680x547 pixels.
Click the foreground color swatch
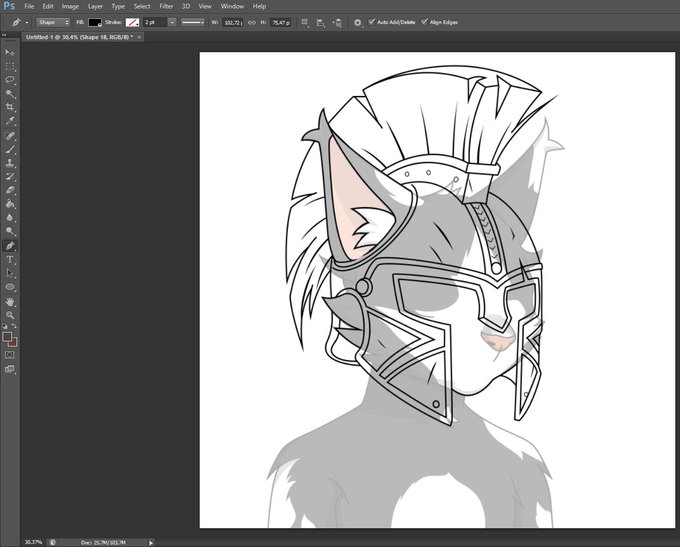coord(7,337)
